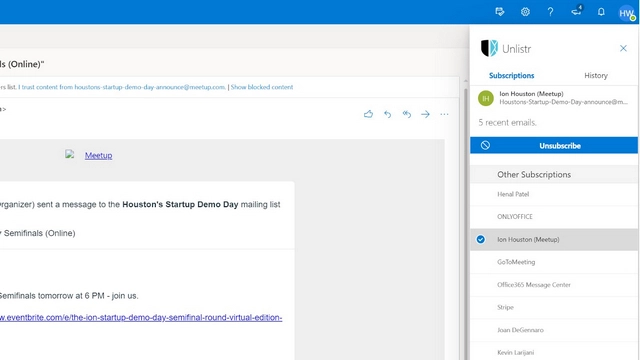Click Show blocked content link
Viewport: 640px width, 360px height.
262,87
